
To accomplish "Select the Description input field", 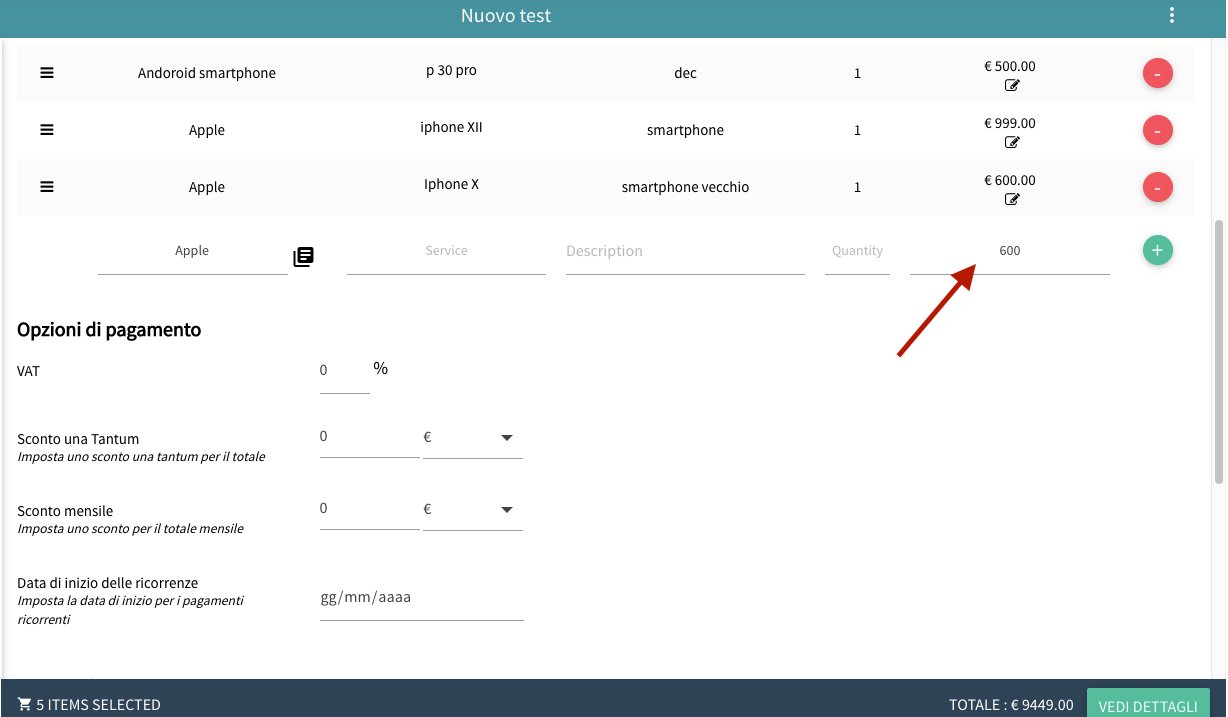I will 684,252.
